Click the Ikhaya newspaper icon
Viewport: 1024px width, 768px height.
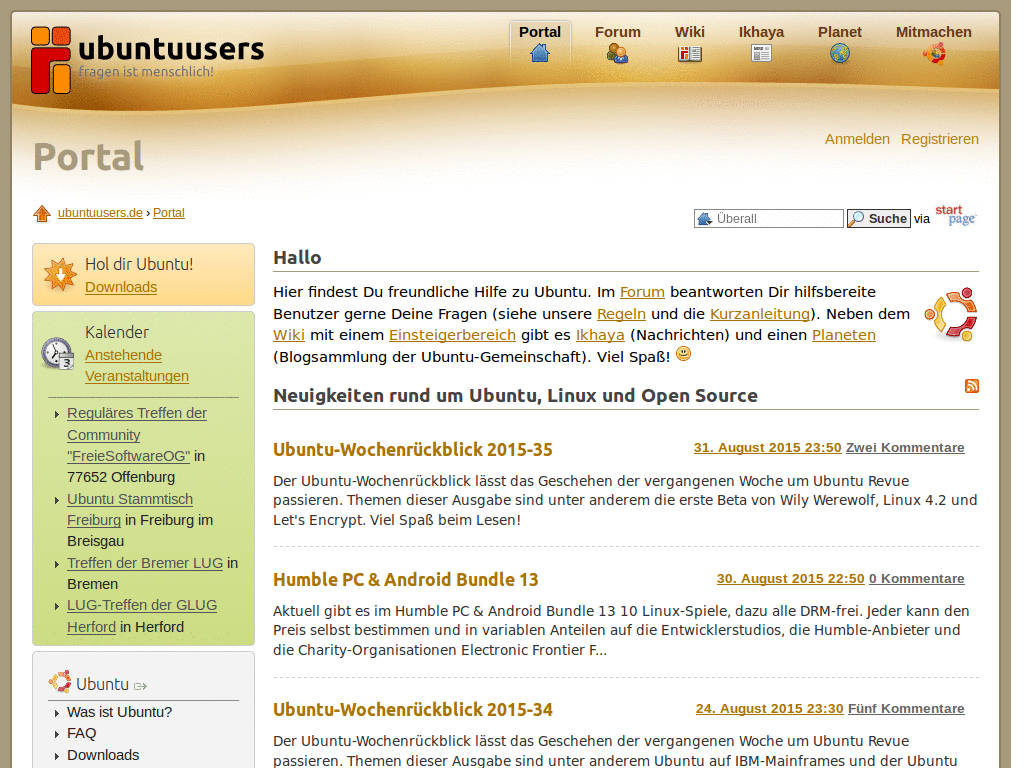pyautogui.click(x=761, y=54)
